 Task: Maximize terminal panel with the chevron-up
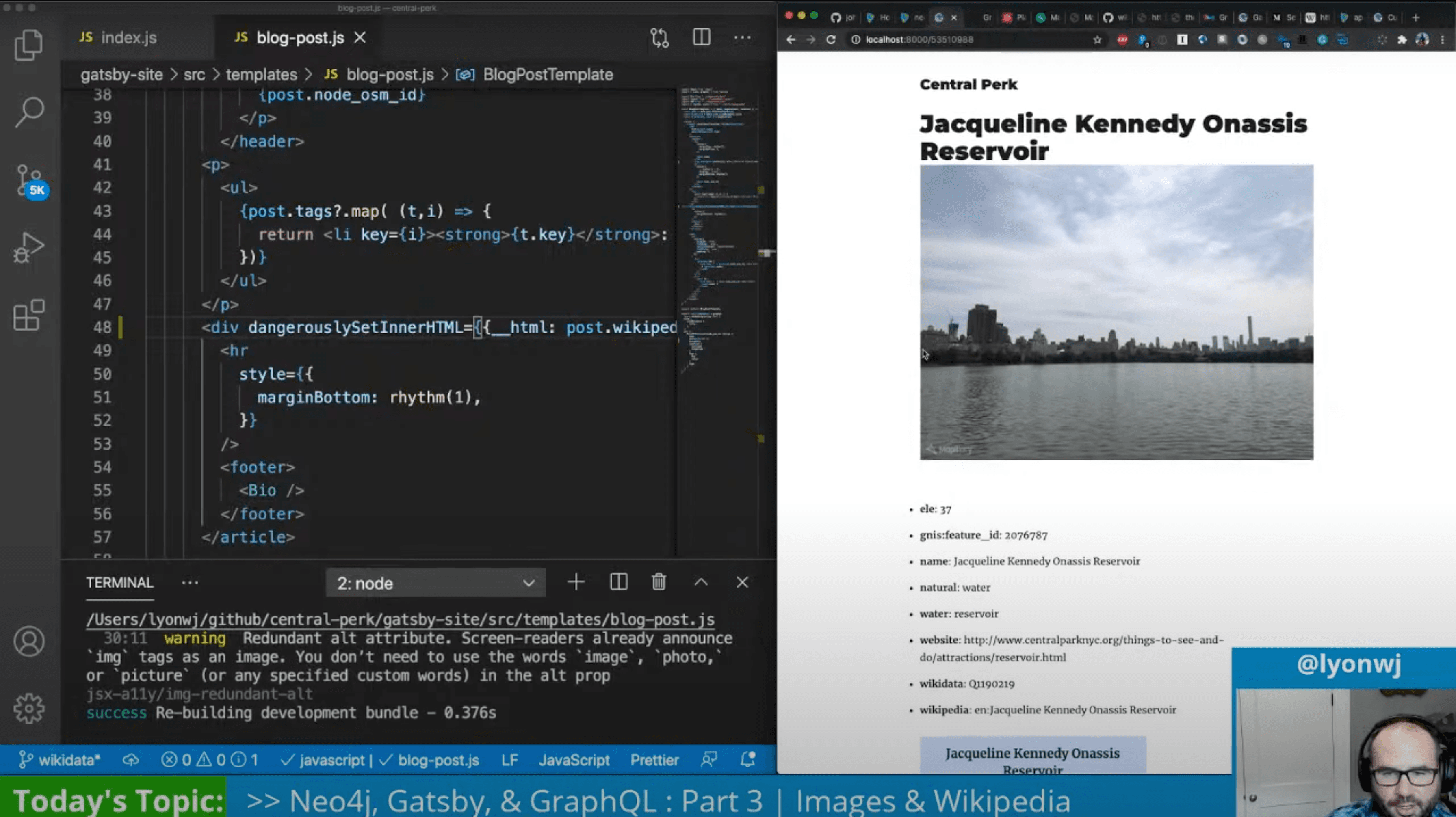(701, 582)
